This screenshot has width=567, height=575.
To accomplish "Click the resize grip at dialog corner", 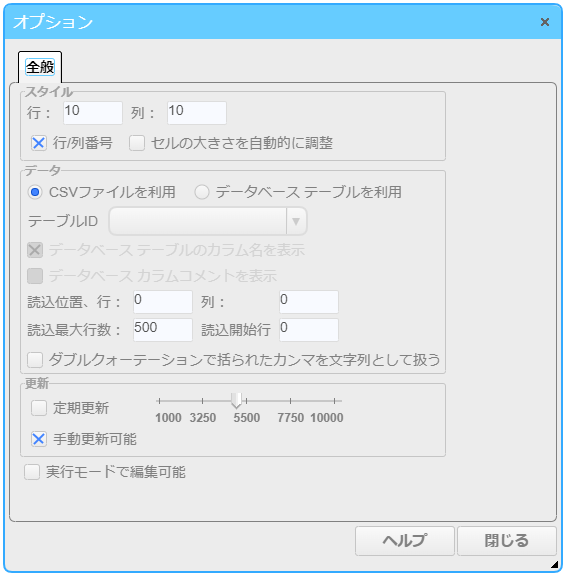I will point(555,564).
